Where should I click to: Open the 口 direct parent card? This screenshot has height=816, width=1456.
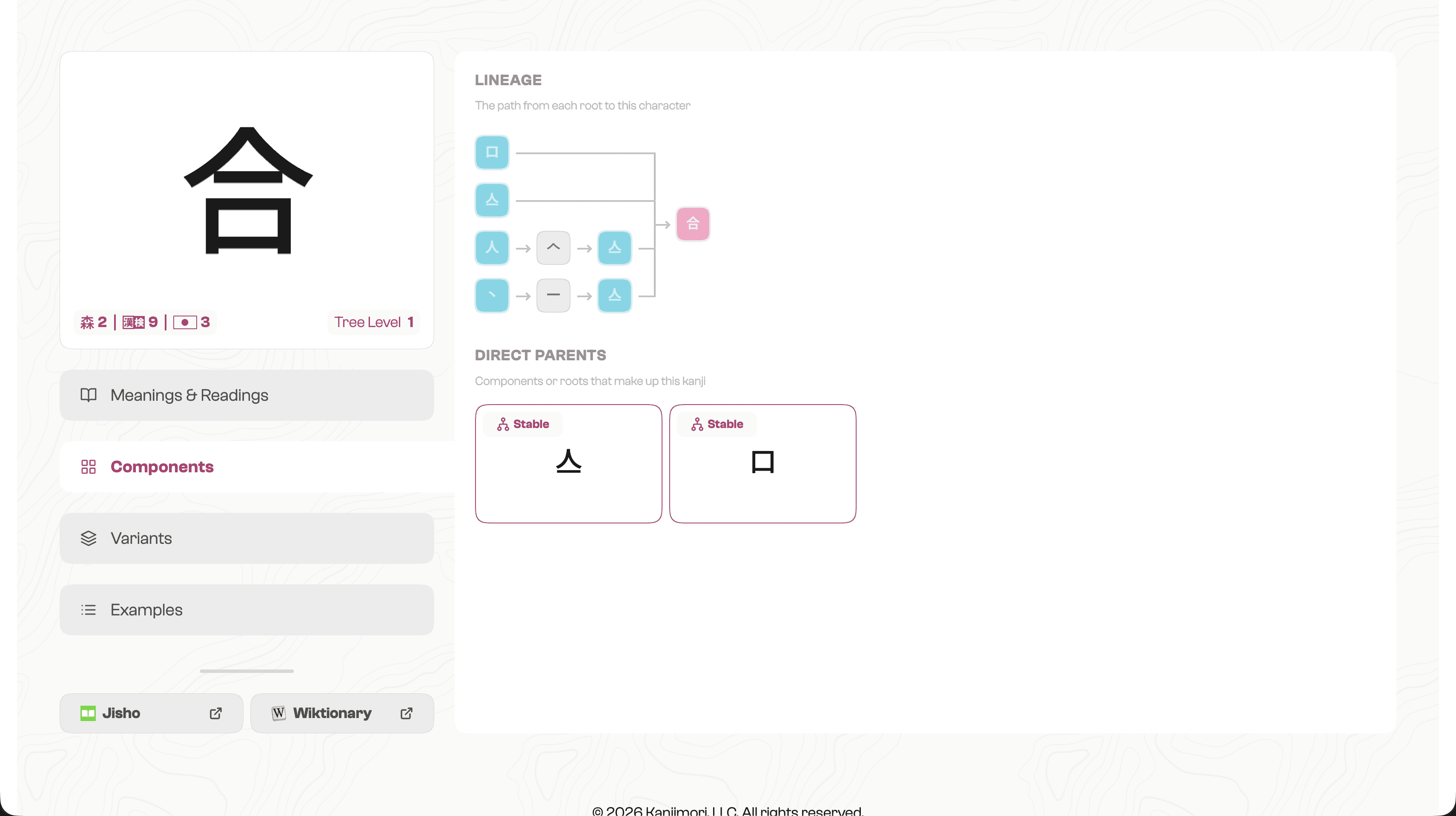[x=762, y=463]
